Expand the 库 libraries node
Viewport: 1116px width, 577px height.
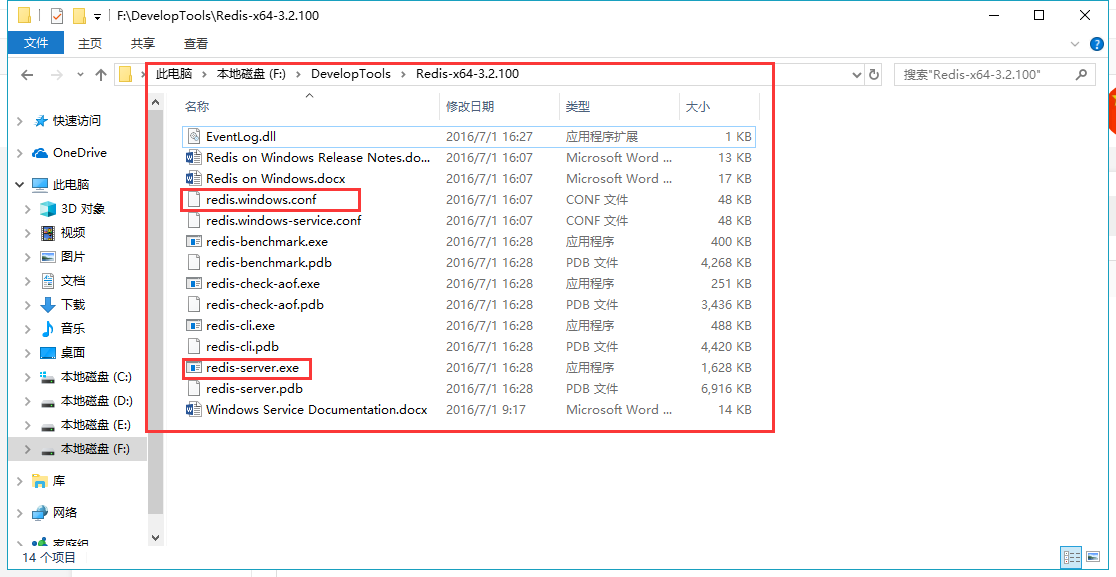click(20, 481)
